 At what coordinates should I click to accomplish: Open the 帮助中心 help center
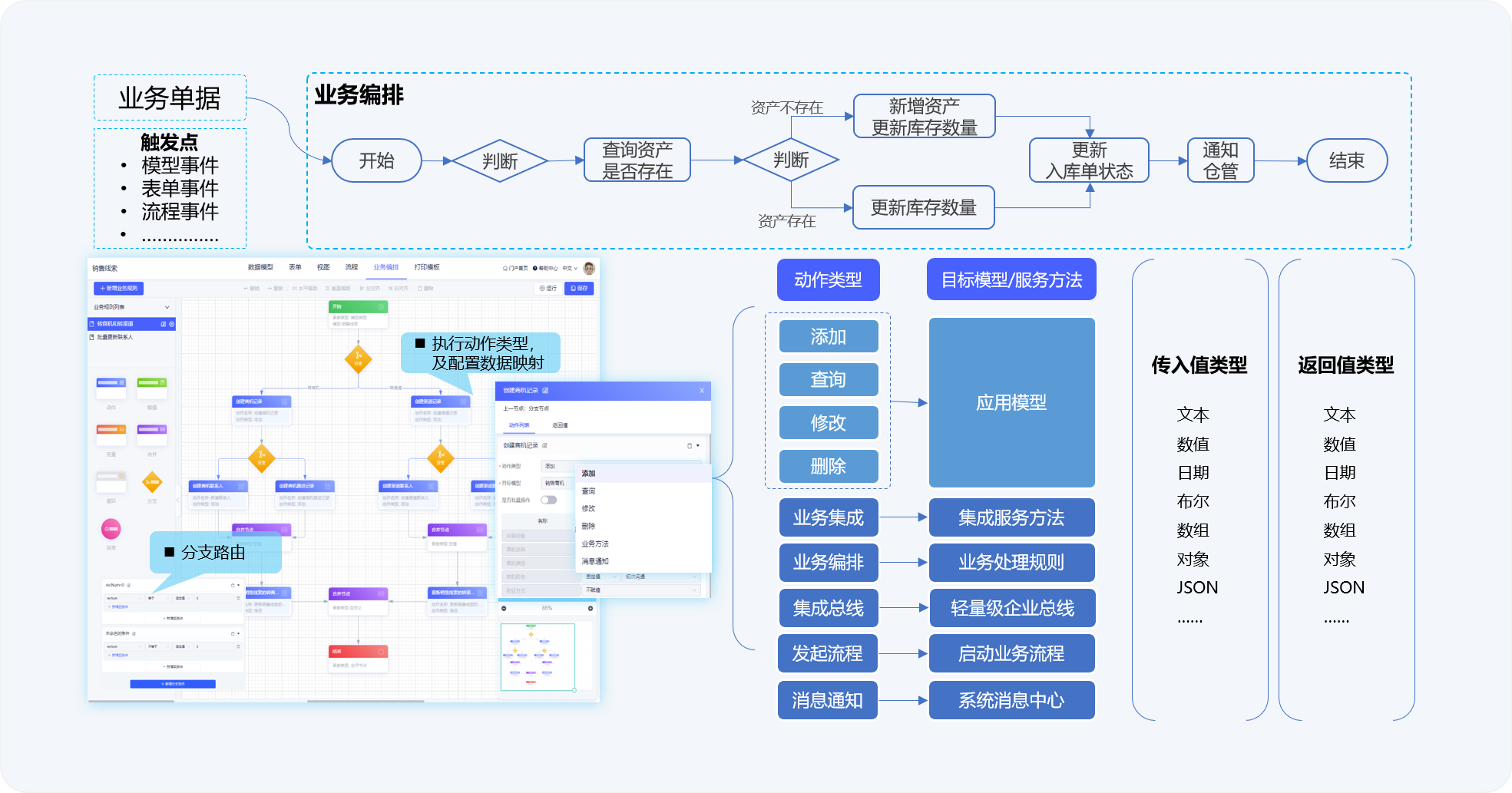[x=545, y=268]
